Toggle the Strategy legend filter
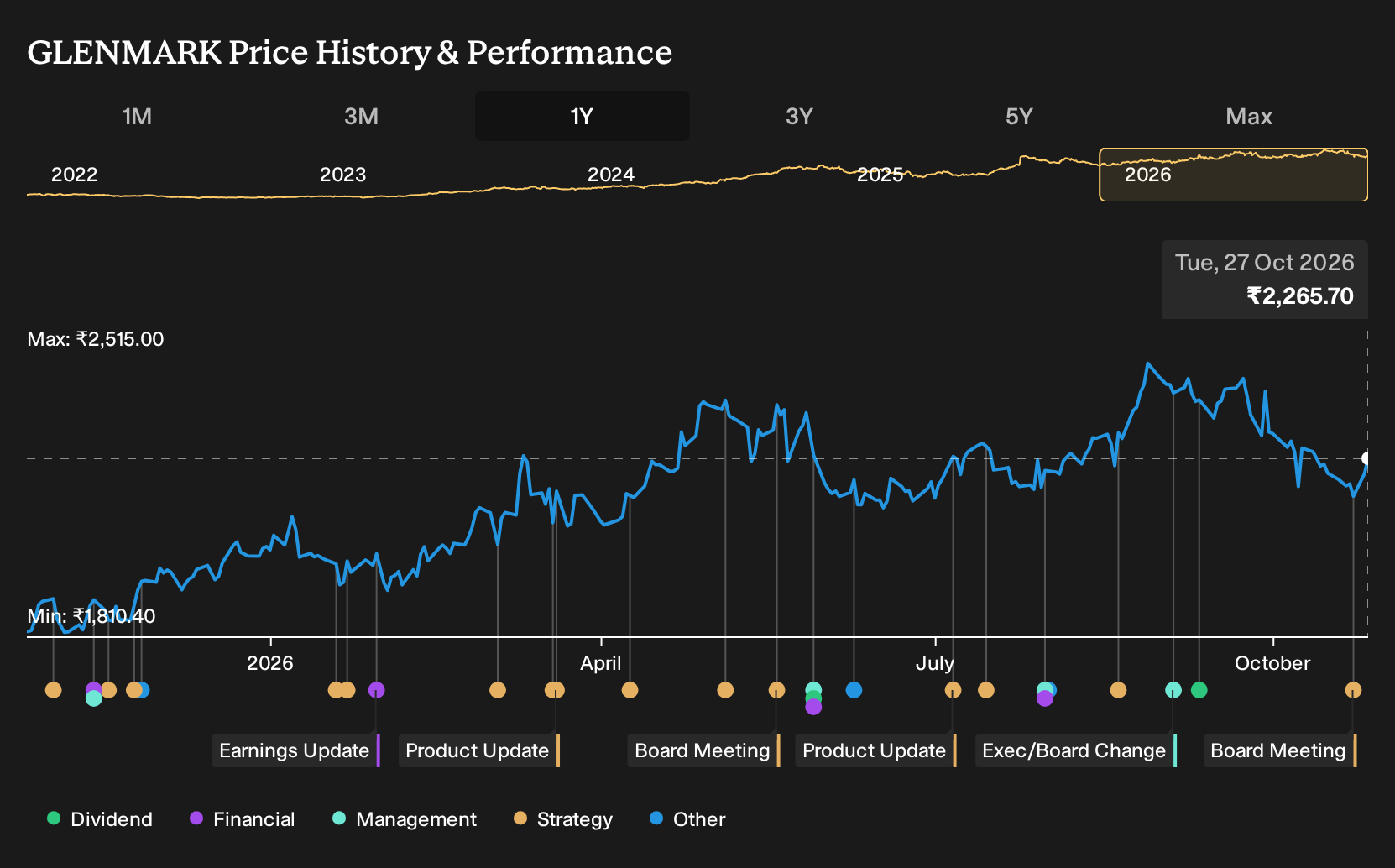This screenshot has width=1395, height=868. coord(563,819)
